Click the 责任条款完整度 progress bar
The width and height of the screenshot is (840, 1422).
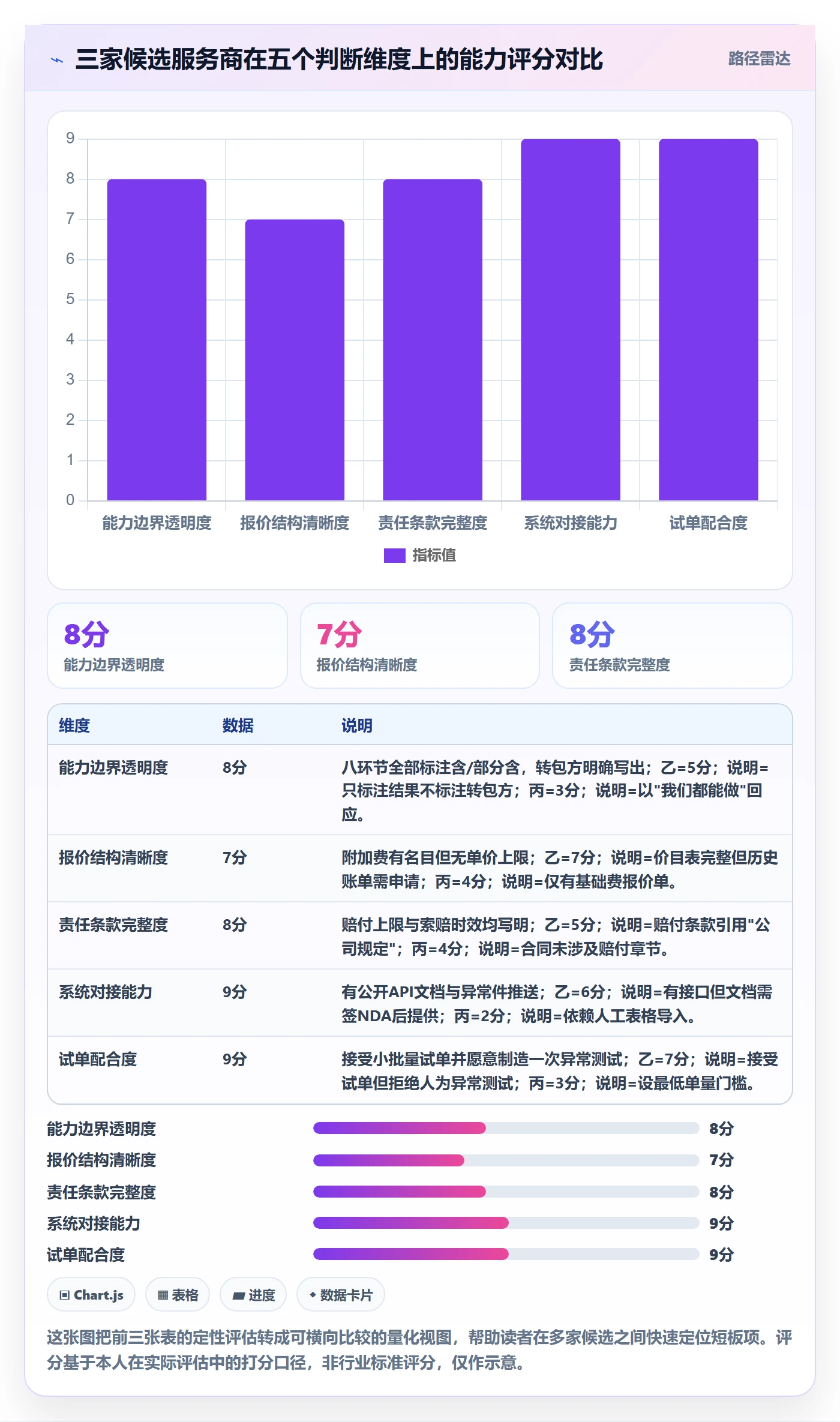[x=506, y=1192]
